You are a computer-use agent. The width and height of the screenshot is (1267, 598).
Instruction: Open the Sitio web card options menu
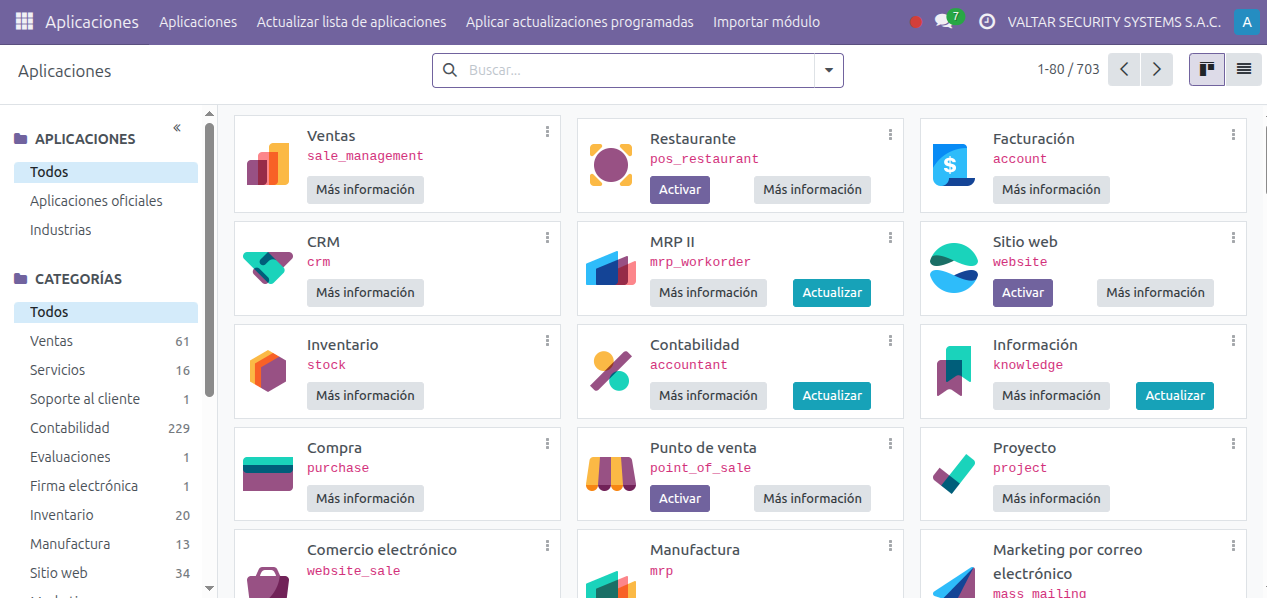pyautogui.click(x=1233, y=237)
